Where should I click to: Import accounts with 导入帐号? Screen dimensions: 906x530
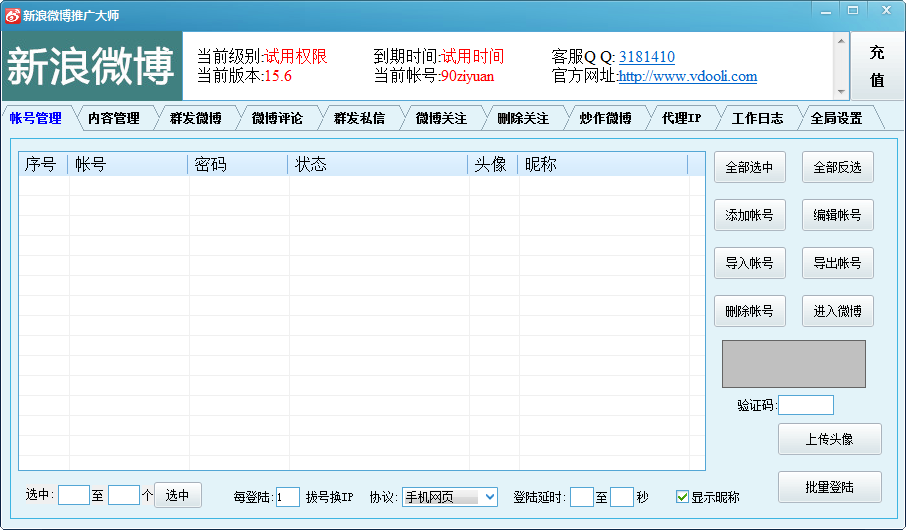click(x=749, y=264)
